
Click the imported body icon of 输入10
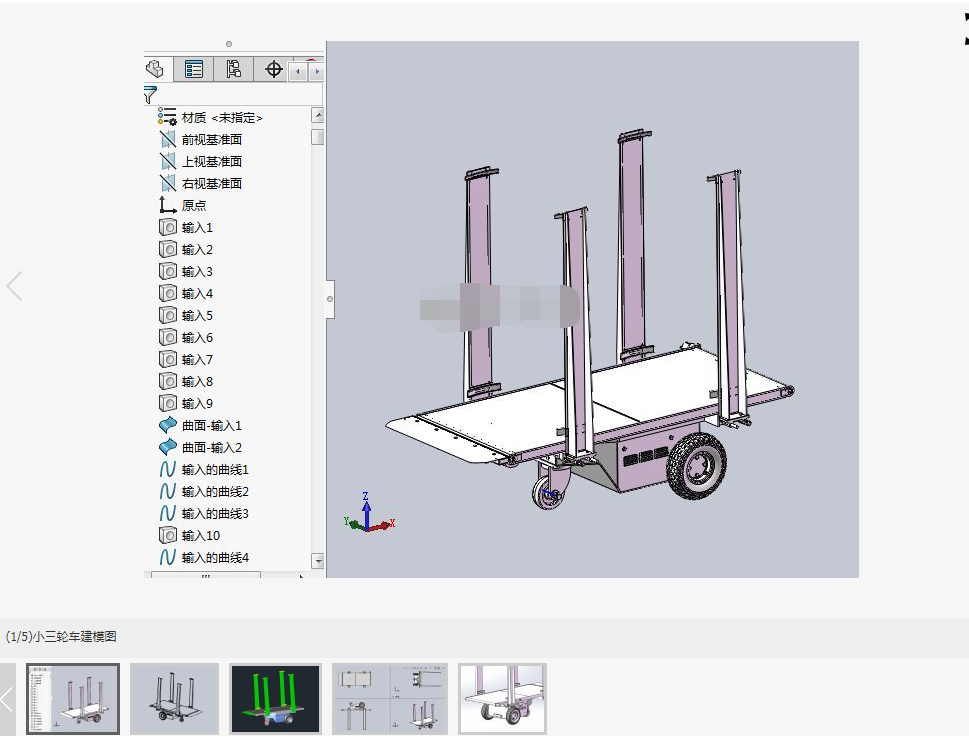(x=167, y=535)
